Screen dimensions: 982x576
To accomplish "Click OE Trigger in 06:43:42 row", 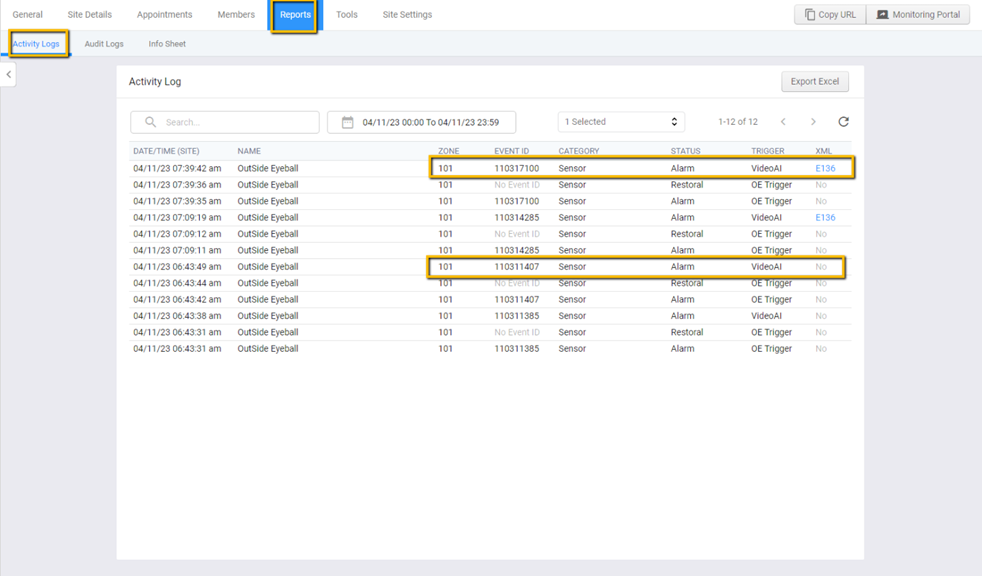I will click(772, 299).
